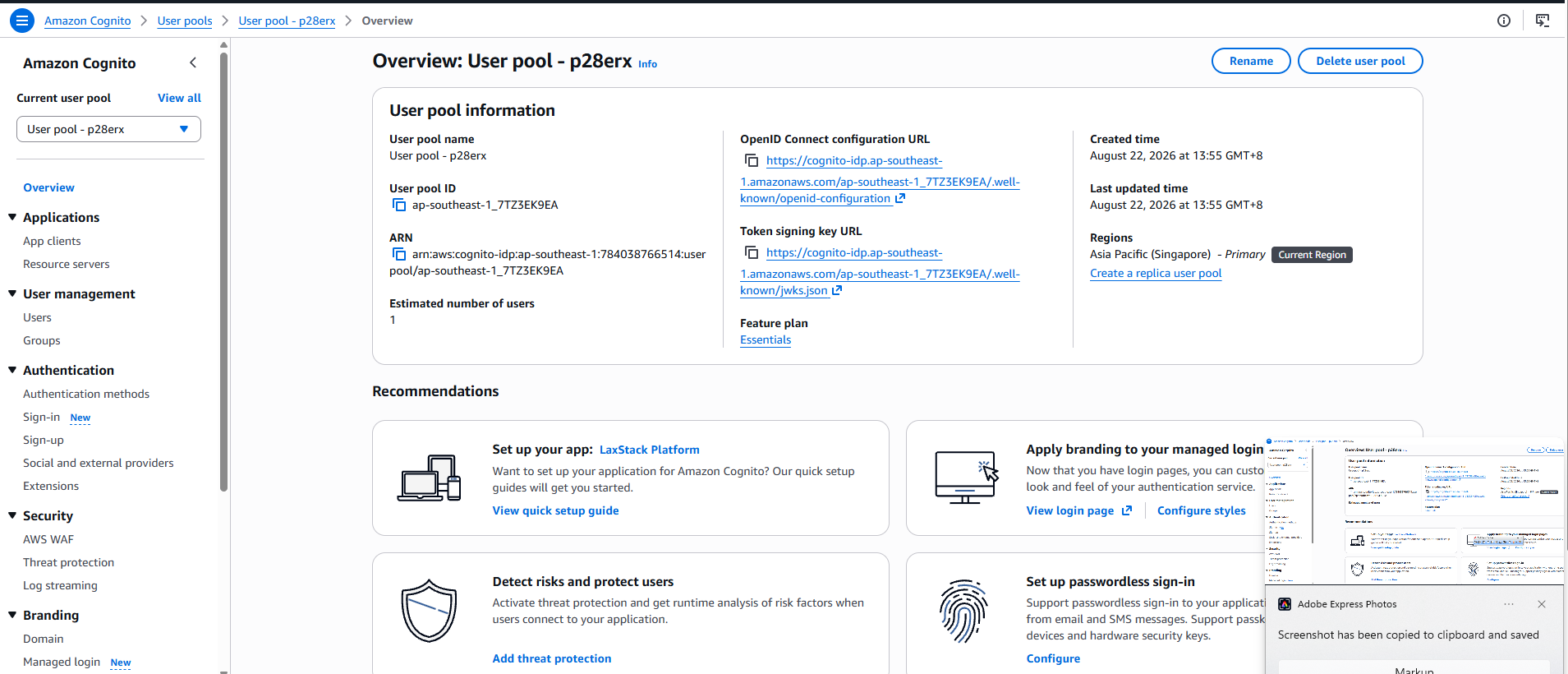Open Authentication methods
This screenshot has width=1568, height=674.
[86, 394]
